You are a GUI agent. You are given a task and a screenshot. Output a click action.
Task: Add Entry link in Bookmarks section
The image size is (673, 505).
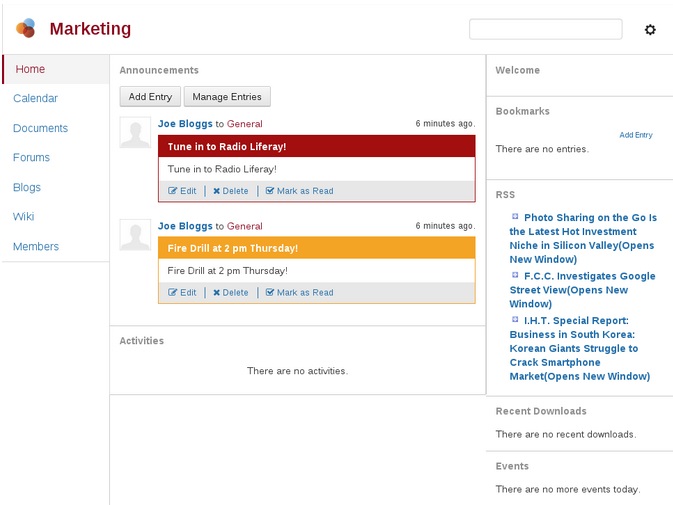[x=635, y=135]
